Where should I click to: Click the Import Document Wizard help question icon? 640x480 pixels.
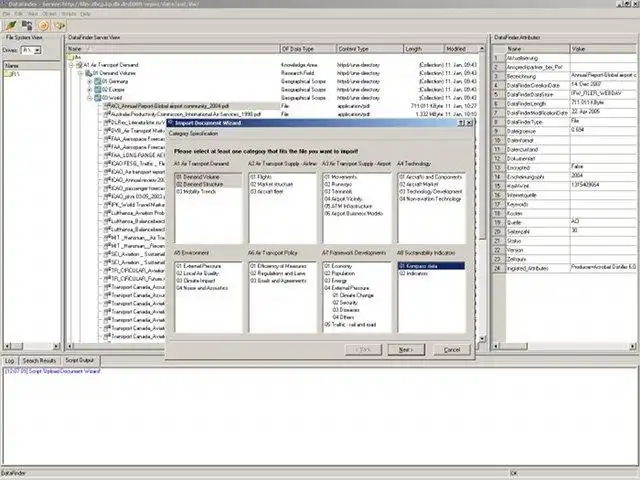click(461, 123)
